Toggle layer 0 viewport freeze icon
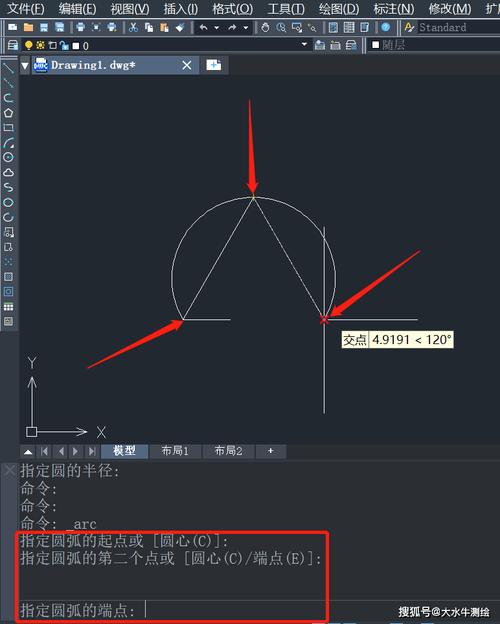The image size is (500, 624). 52,45
